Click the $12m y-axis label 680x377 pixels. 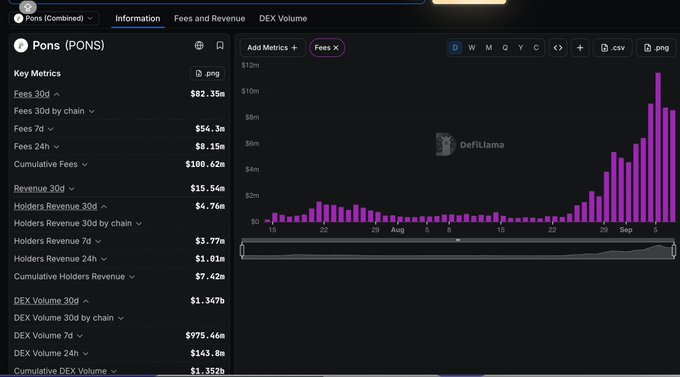(x=250, y=65)
